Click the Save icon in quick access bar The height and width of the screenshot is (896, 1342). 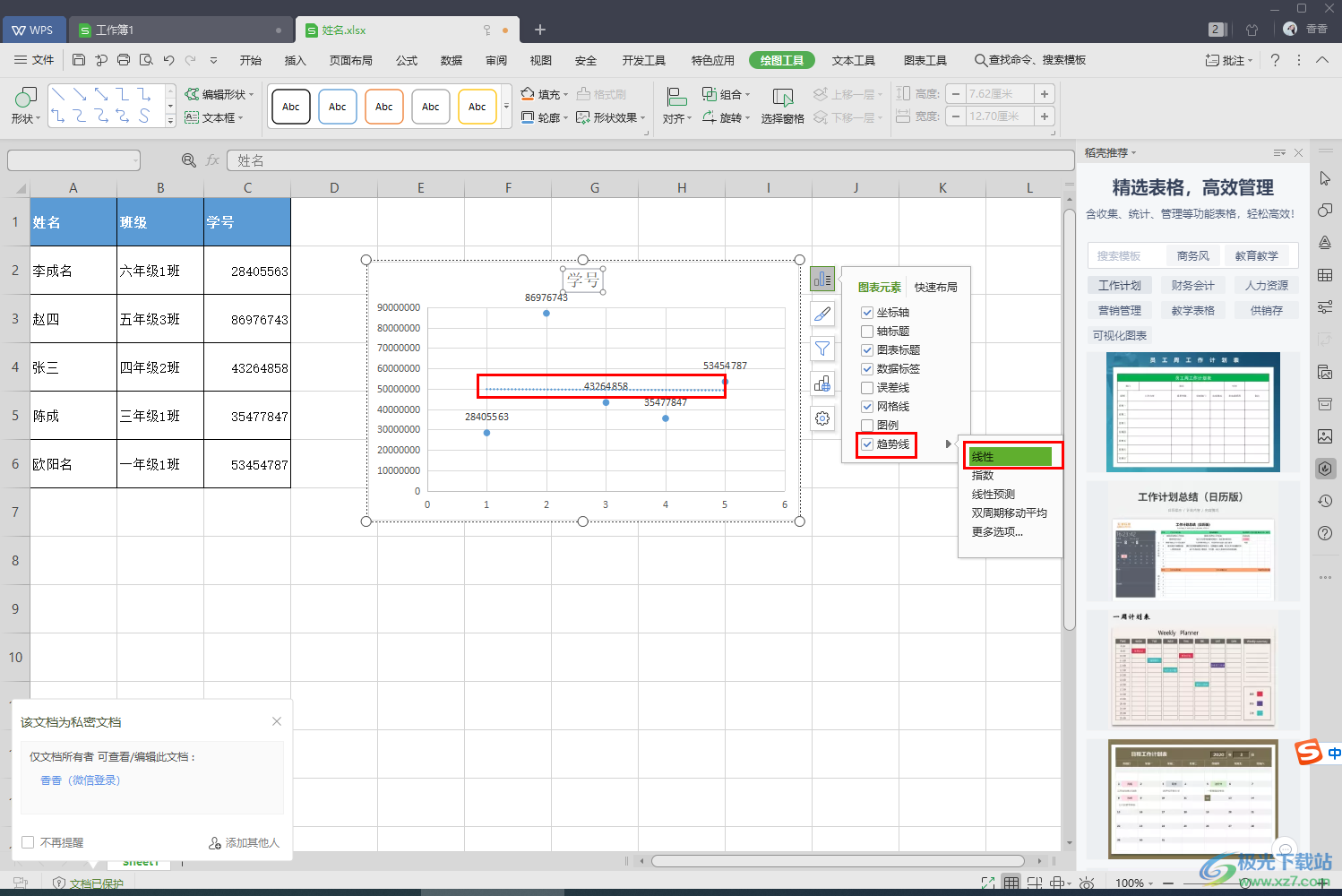79,60
